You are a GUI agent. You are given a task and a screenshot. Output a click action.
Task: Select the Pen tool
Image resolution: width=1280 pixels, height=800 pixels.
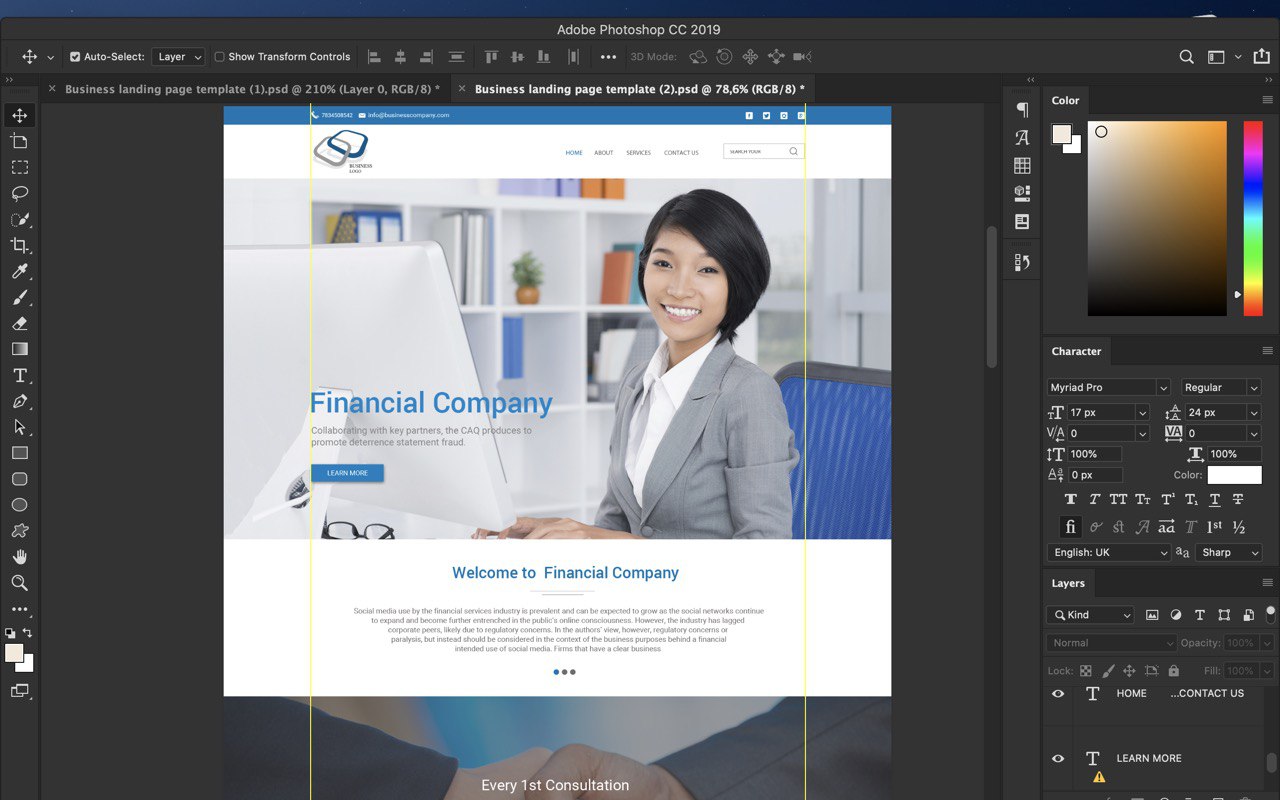click(19, 402)
